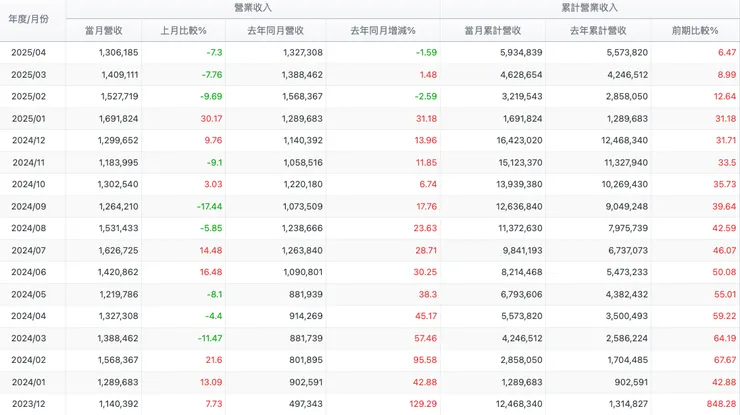Image resolution: width=740 pixels, height=415 pixels.
Task: Select the 2024/02 row label
Action: point(29,360)
